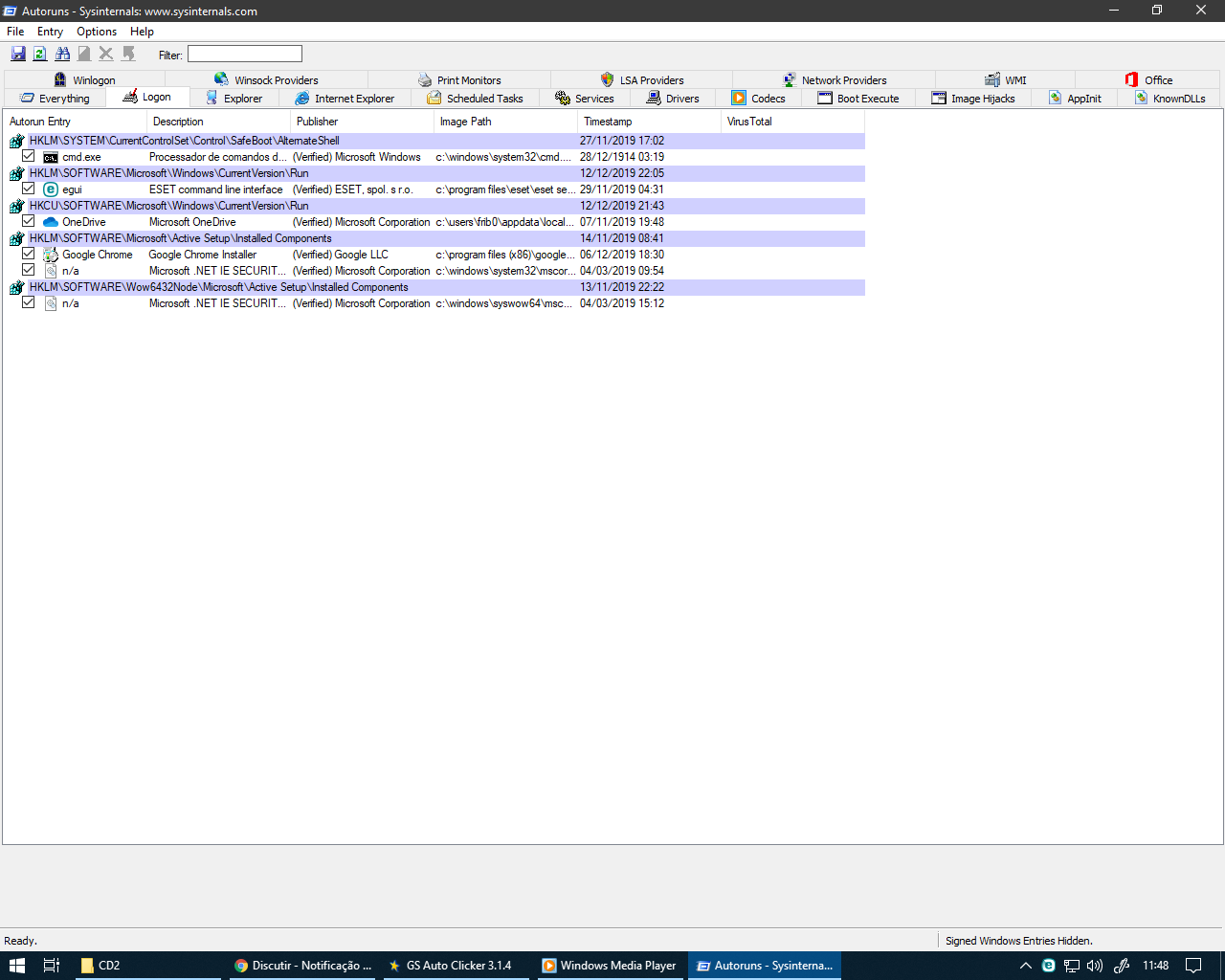Switch to the Scheduled Tasks tab
Image resolution: width=1225 pixels, height=980 pixels.
[x=476, y=99]
